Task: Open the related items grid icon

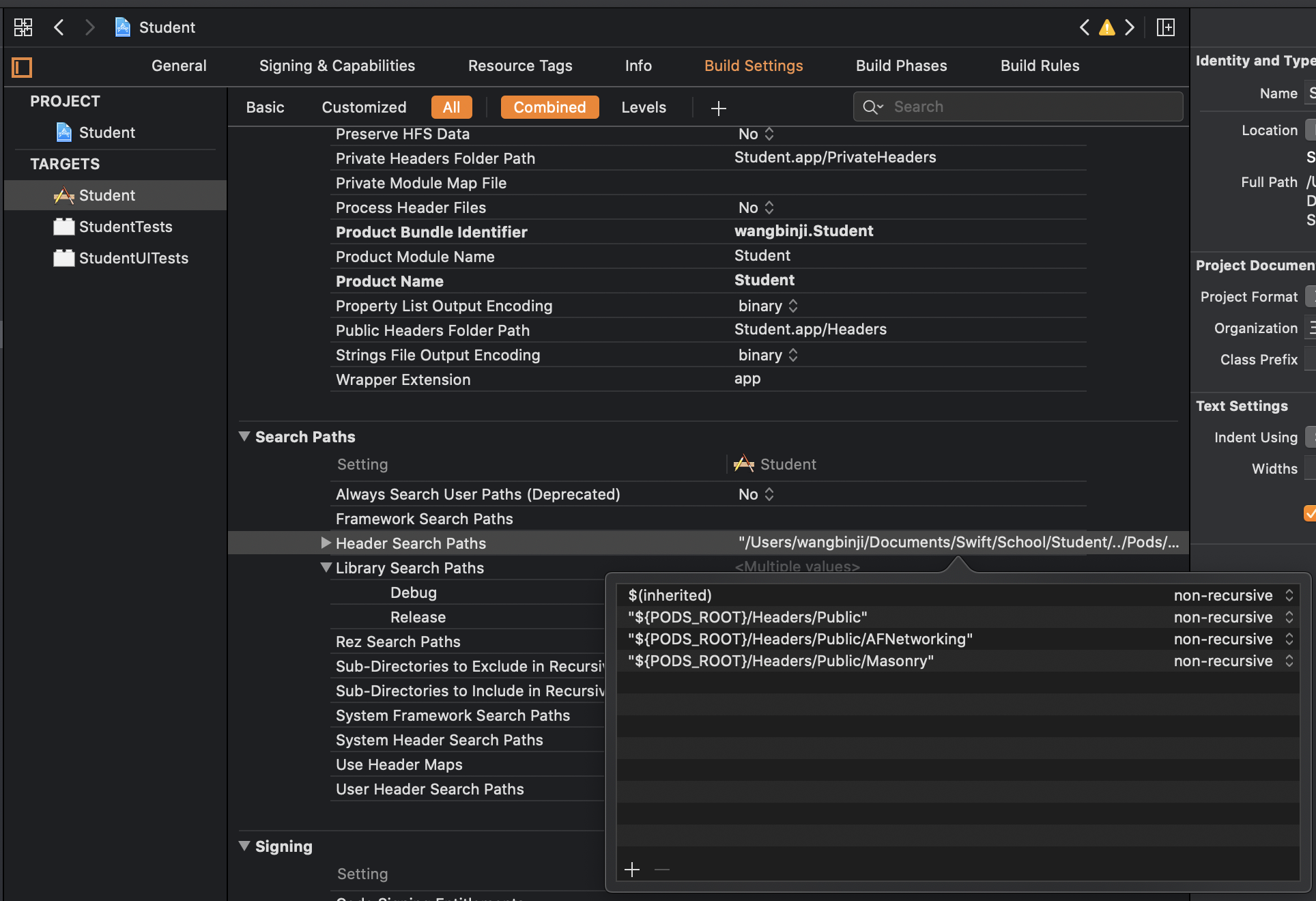Action: pyautogui.click(x=23, y=27)
